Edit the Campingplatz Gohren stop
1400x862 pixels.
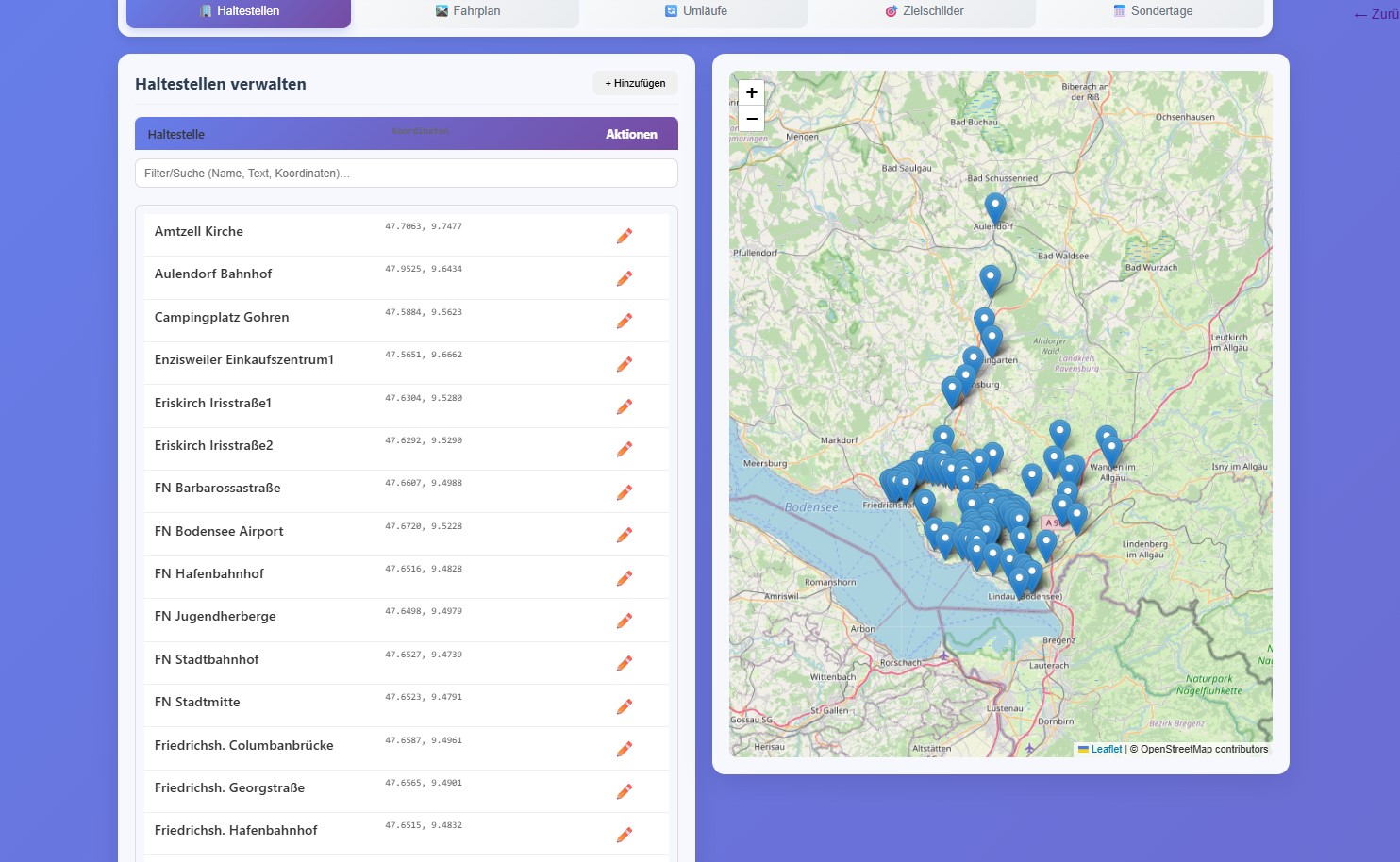pyautogui.click(x=625, y=321)
